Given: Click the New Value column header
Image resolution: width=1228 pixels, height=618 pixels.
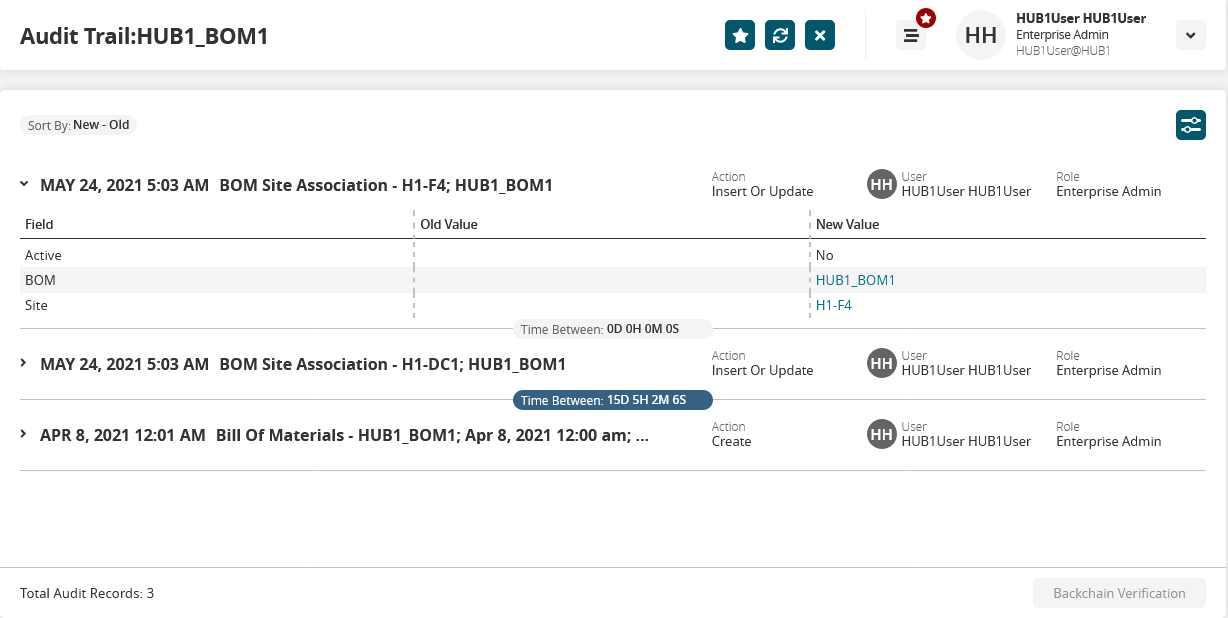Looking at the screenshot, I should (847, 224).
